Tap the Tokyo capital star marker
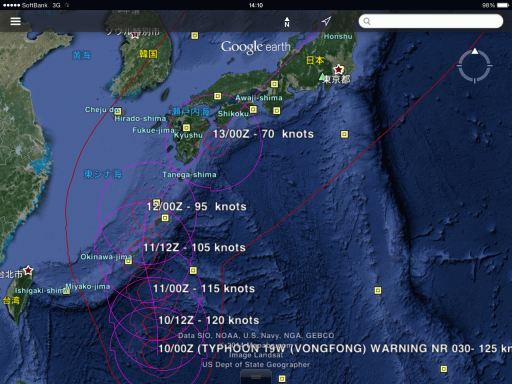 pos(339,69)
